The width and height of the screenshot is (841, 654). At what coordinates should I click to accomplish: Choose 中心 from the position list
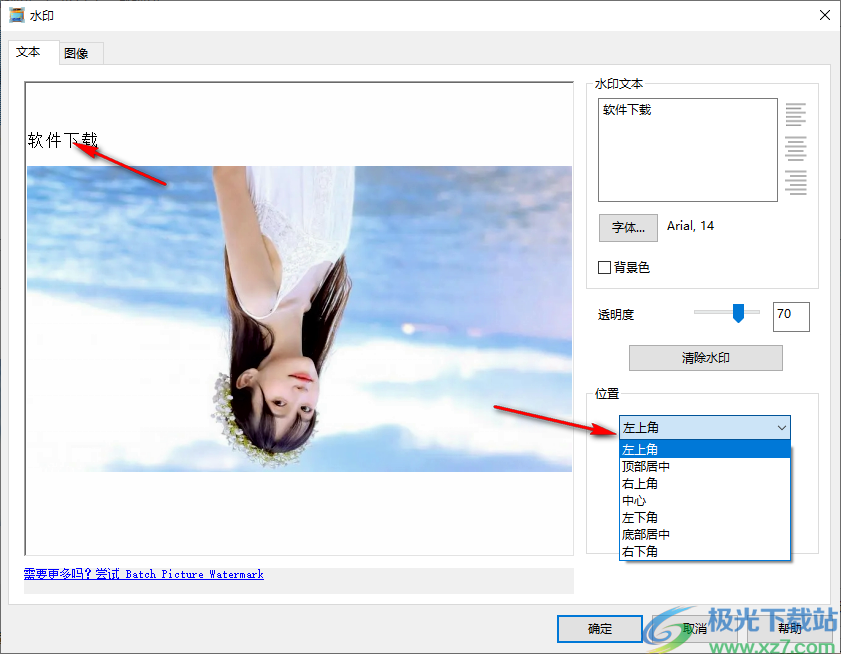click(704, 501)
